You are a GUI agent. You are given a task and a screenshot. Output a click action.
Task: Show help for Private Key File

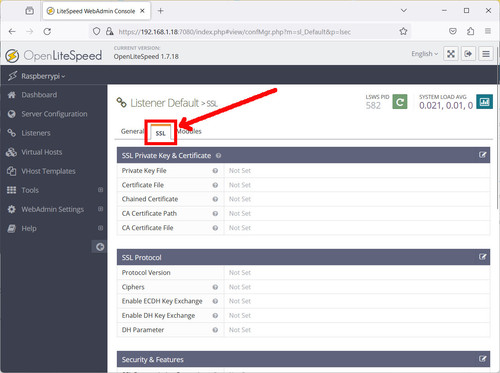tap(215, 171)
